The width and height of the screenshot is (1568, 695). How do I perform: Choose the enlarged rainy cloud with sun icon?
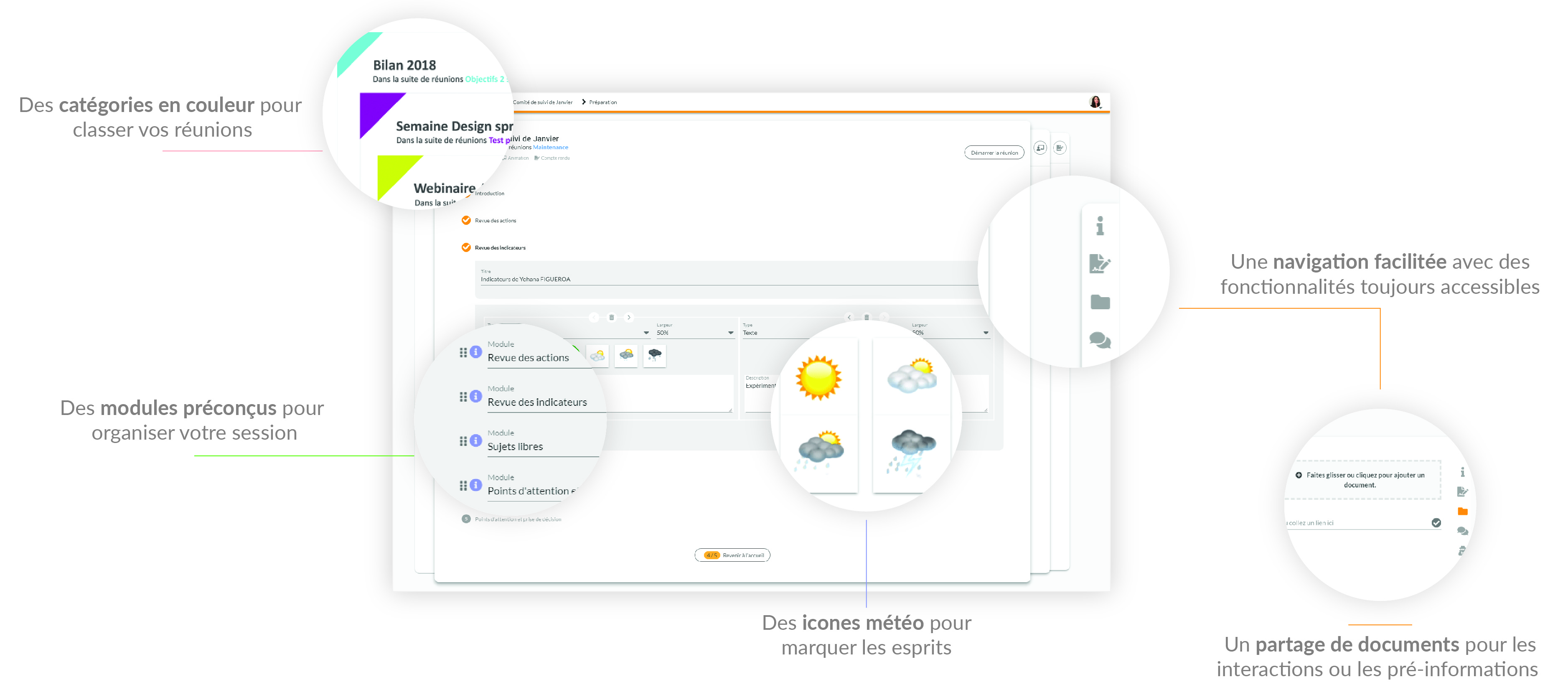[x=820, y=452]
